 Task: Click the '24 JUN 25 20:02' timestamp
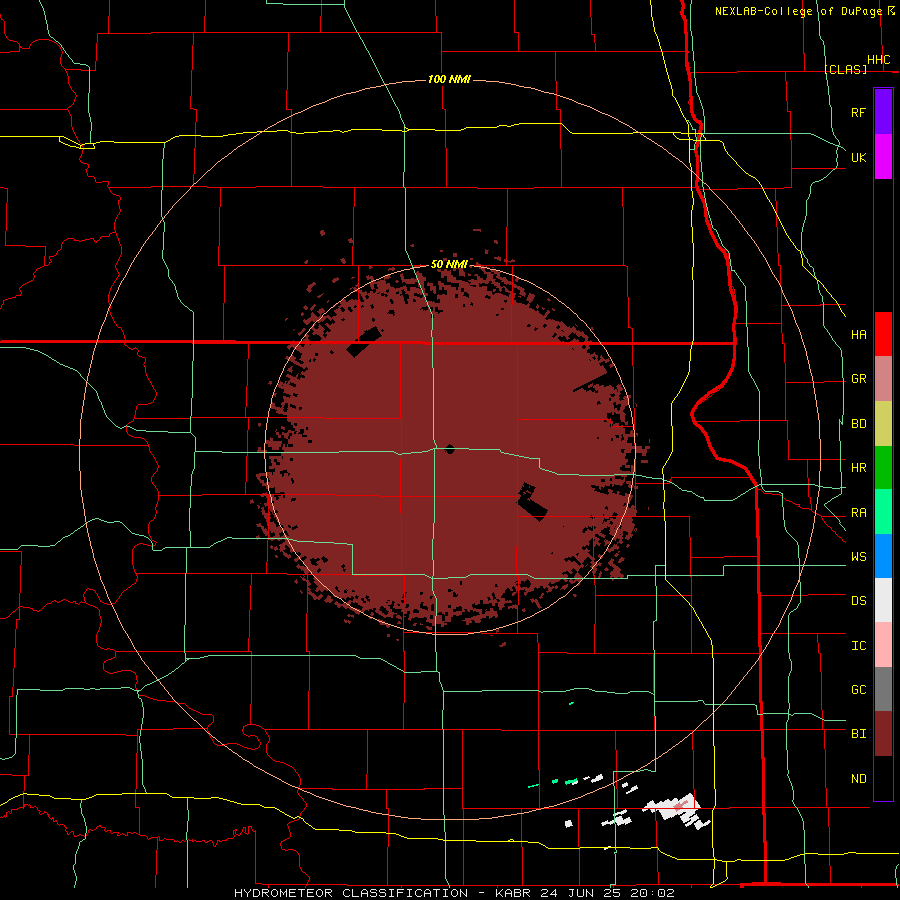click(608, 893)
